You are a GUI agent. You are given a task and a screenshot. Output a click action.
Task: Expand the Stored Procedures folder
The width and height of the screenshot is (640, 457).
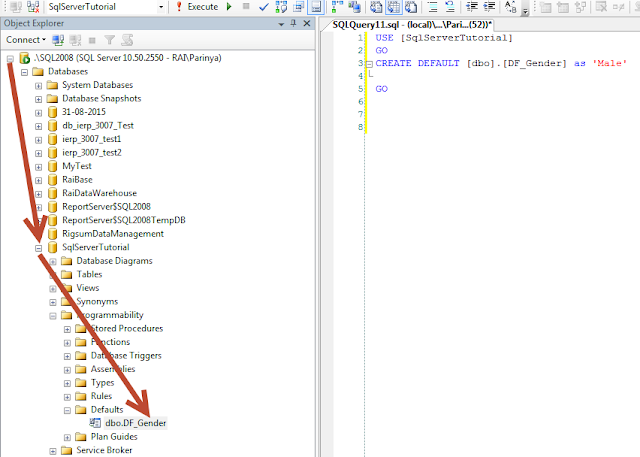pyautogui.click(x=67, y=329)
